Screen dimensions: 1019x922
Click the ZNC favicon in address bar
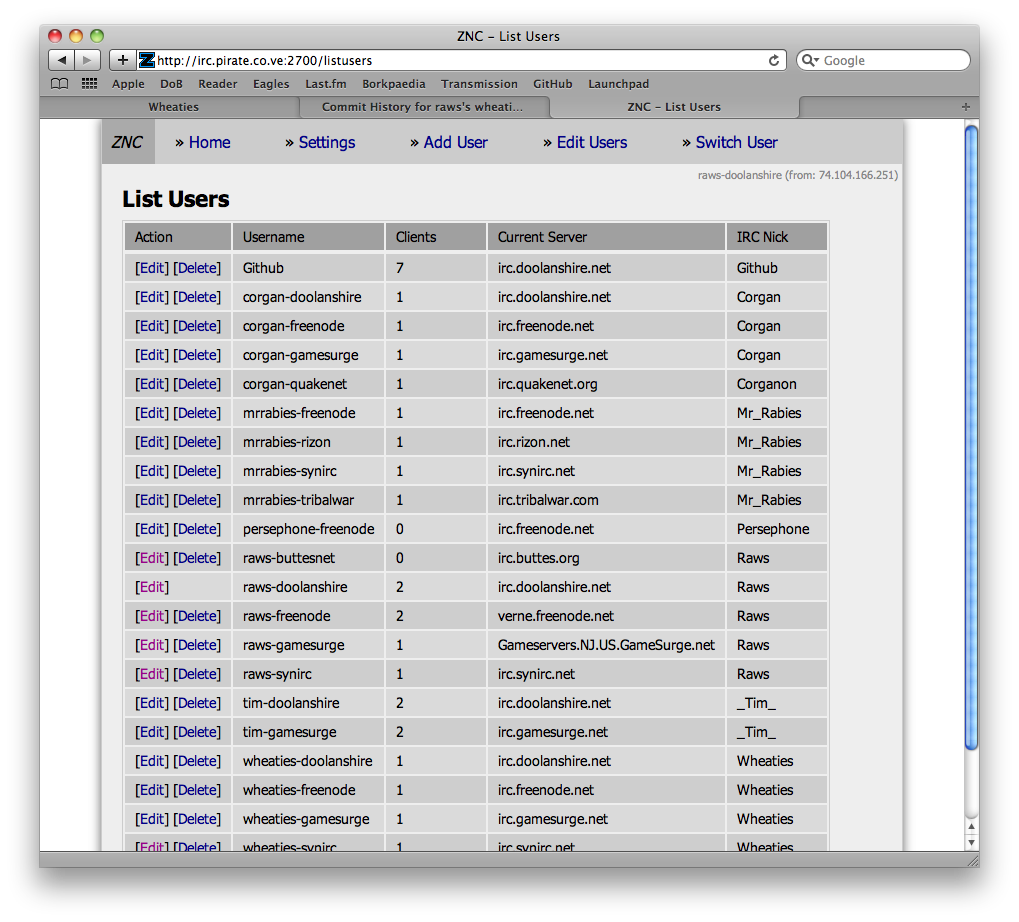pyautogui.click(x=147, y=60)
